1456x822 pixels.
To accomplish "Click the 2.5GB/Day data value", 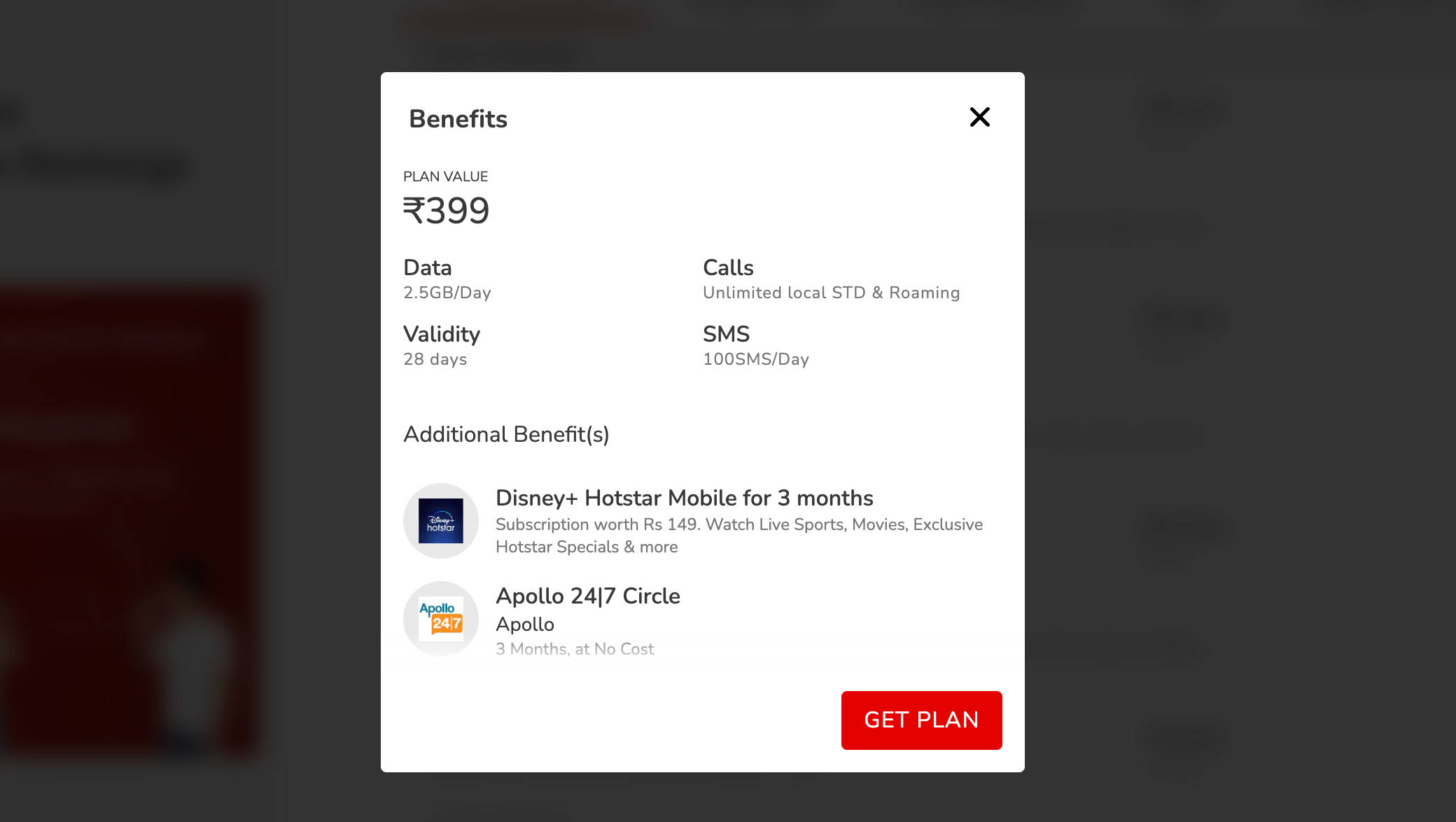I will (447, 293).
